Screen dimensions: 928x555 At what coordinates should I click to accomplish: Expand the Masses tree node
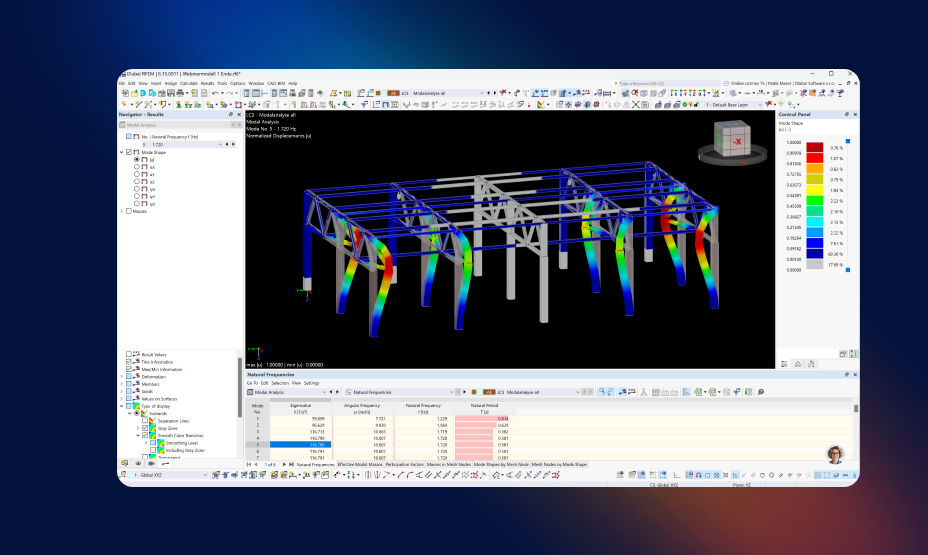click(x=122, y=211)
